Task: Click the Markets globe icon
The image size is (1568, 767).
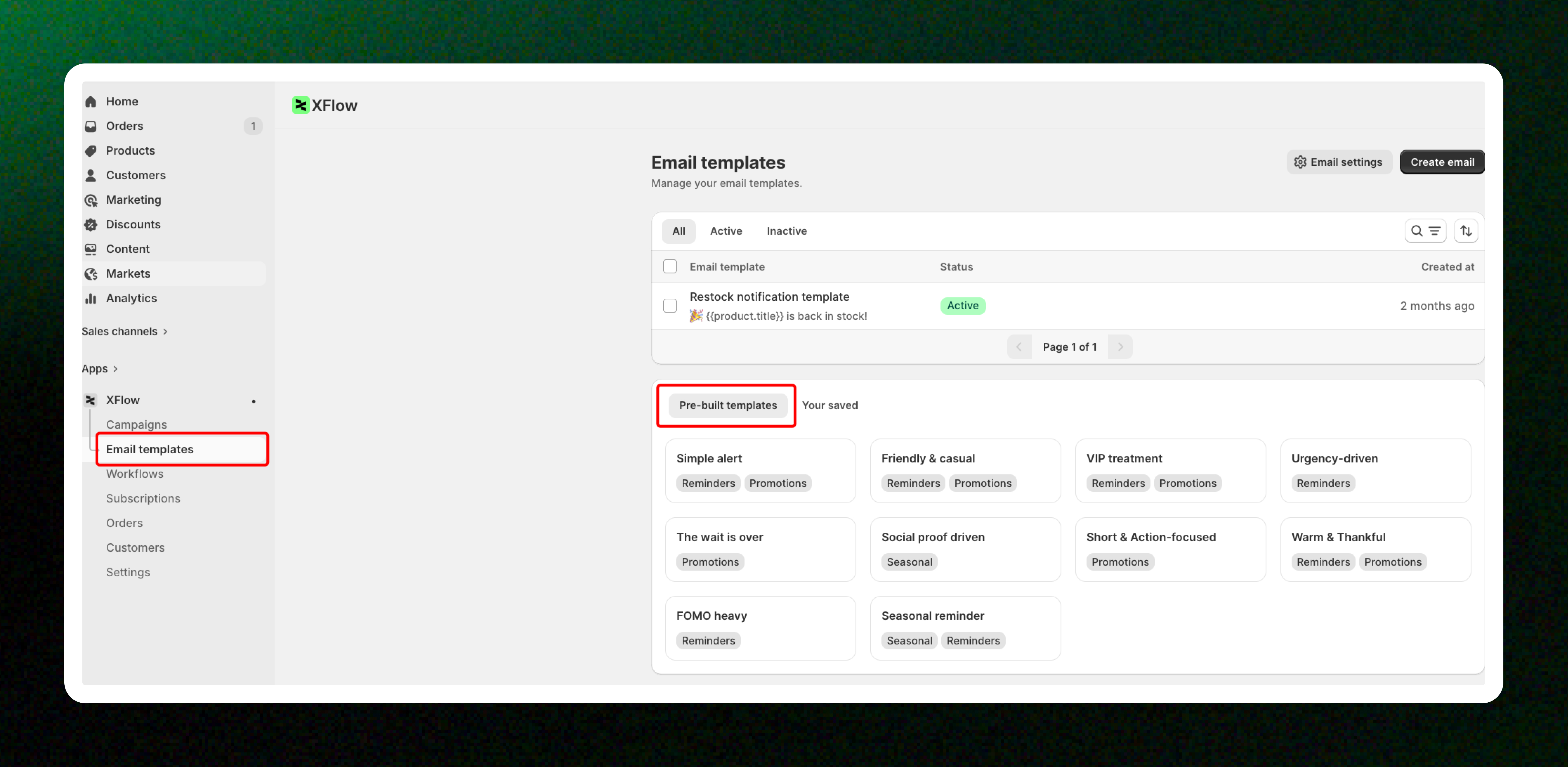Action: coord(91,273)
